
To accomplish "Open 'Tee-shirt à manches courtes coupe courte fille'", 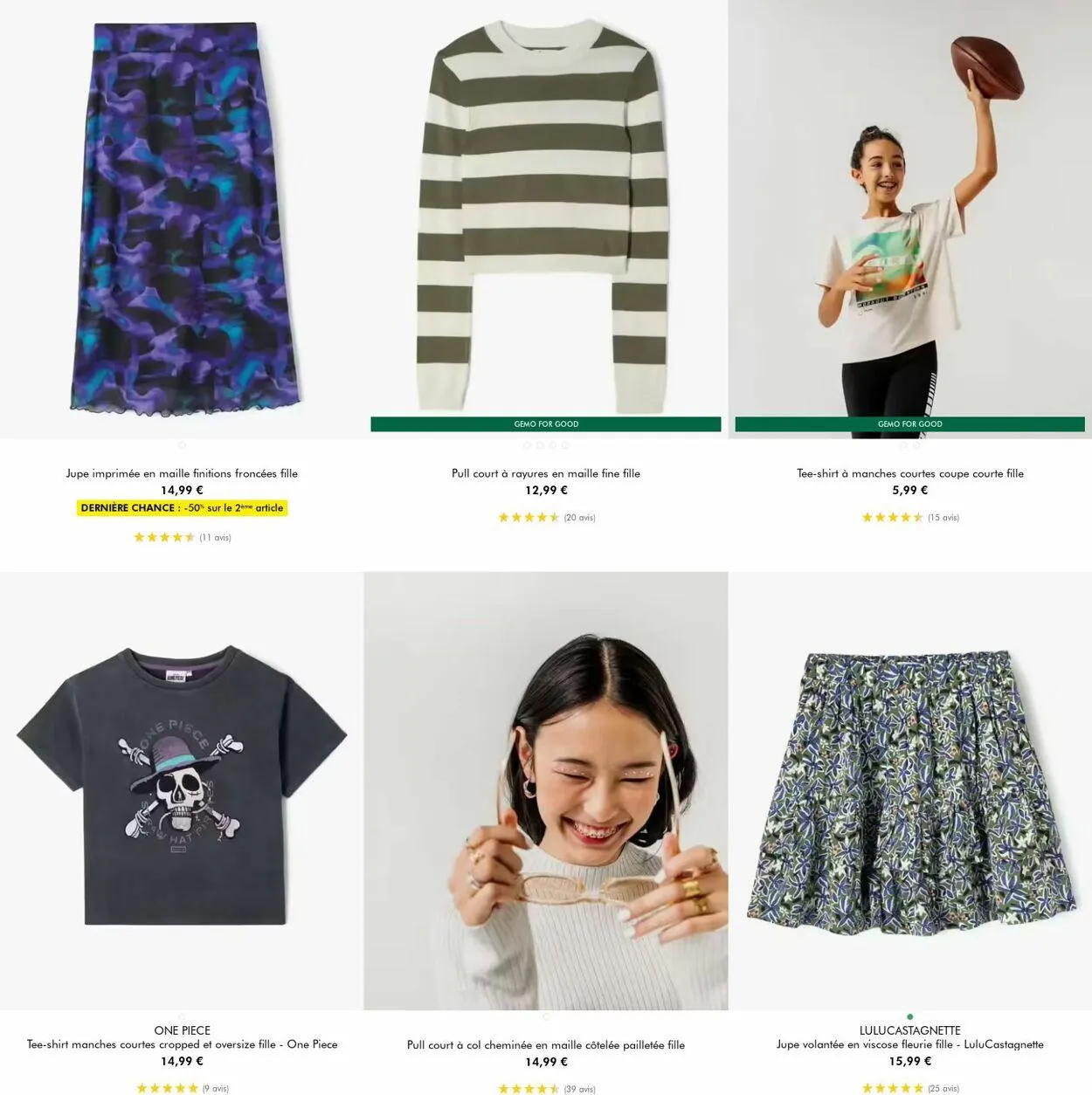I will click(910, 473).
